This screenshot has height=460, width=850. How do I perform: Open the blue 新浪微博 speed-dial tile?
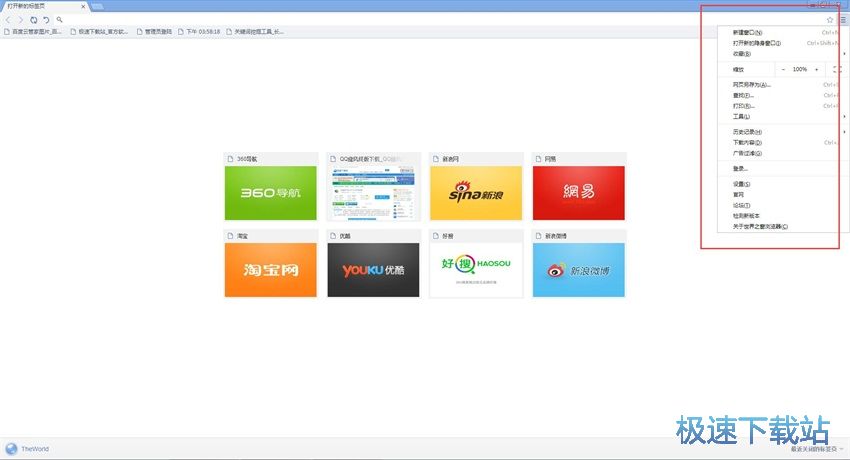(578, 270)
